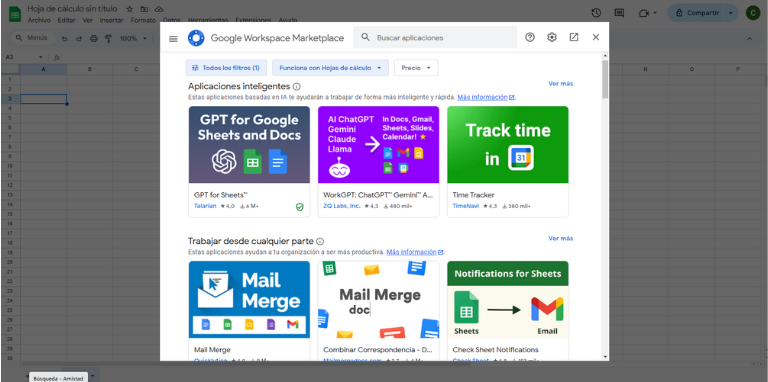Open Marketplace settings gear icon

point(552,37)
